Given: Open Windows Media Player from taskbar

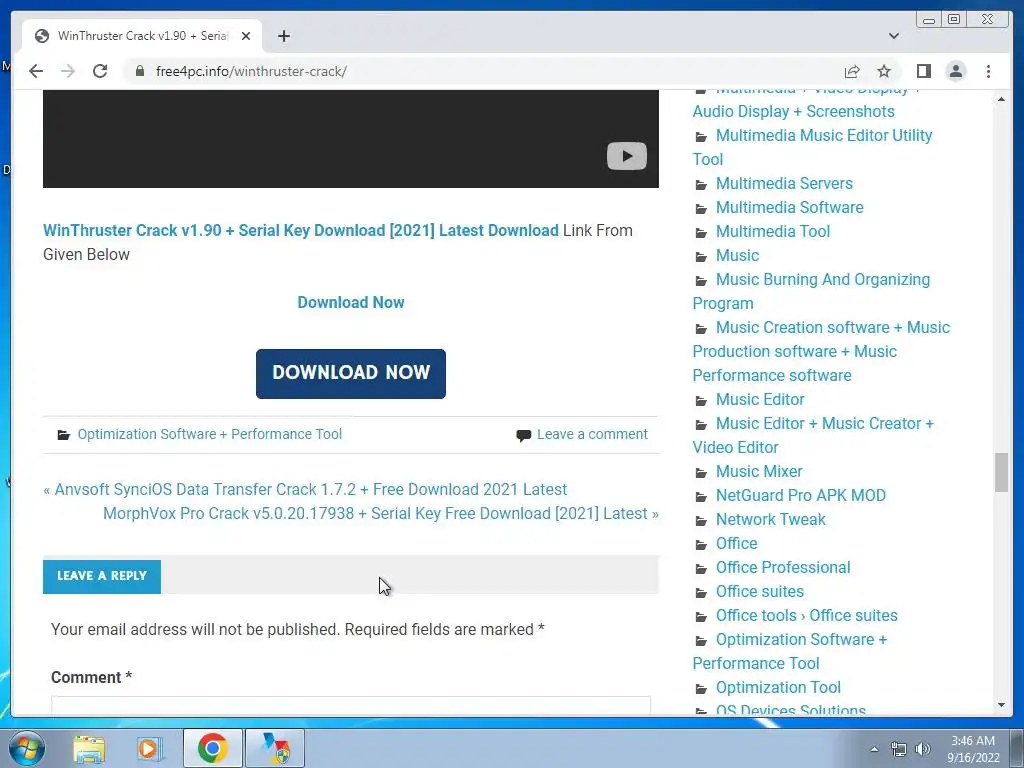Looking at the screenshot, I should 150,749.
